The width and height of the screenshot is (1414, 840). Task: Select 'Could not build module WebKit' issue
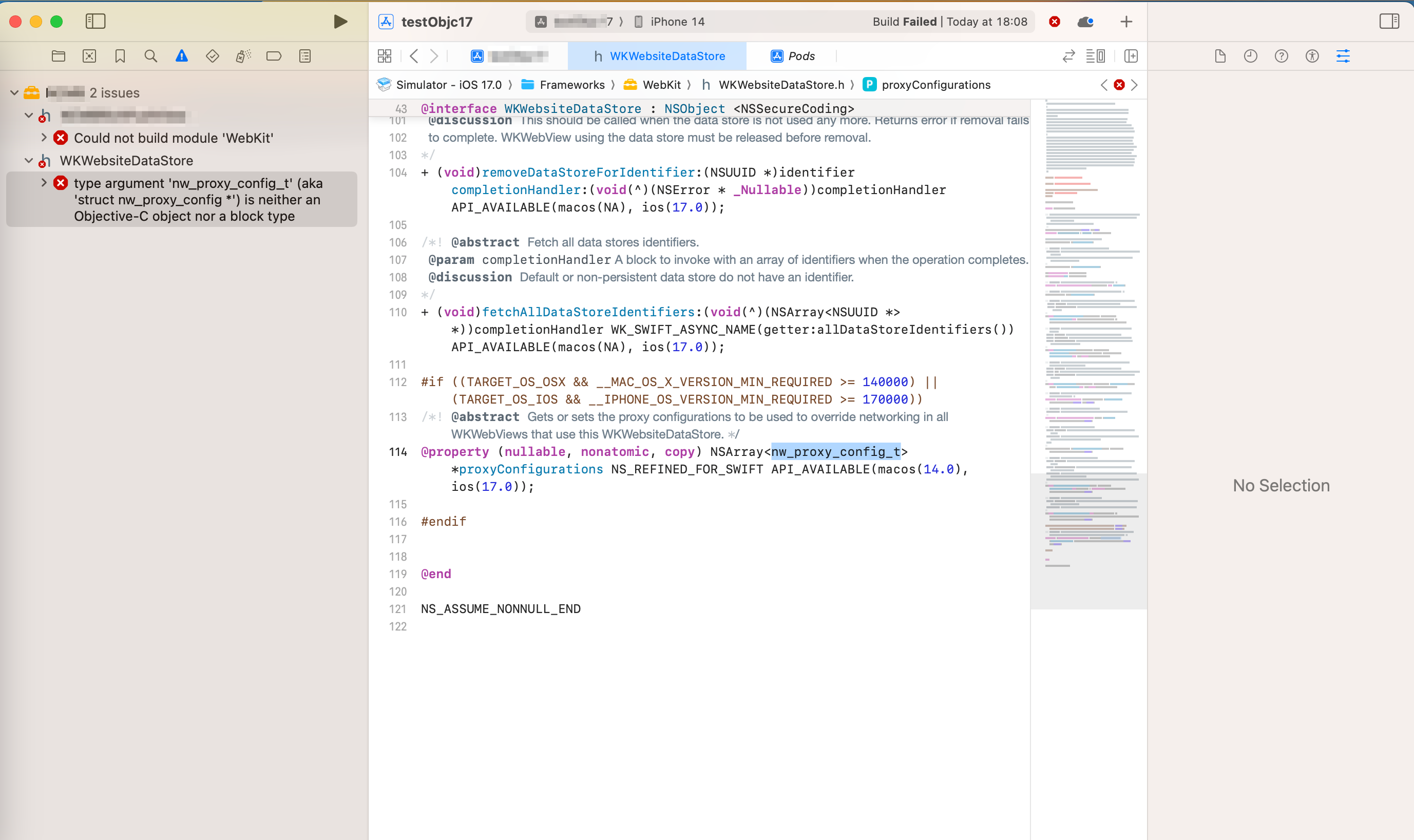click(173, 138)
